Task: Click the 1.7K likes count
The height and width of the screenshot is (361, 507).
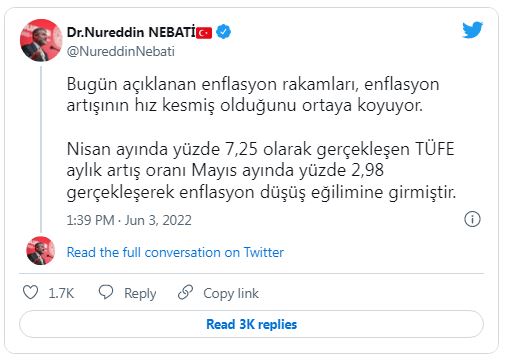Action: [x=61, y=293]
